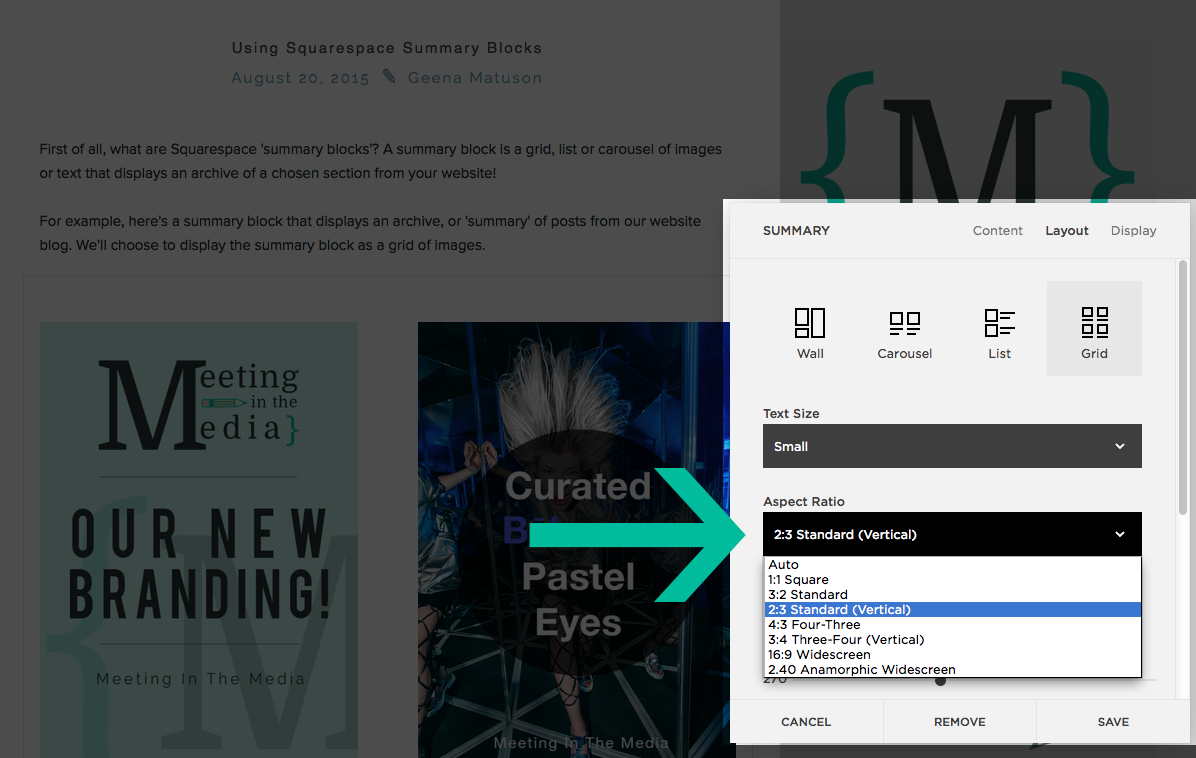This screenshot has width=1196, height=758.
Task: Open the Aspect Ratio dropdown
Action: tap(952, 534)
